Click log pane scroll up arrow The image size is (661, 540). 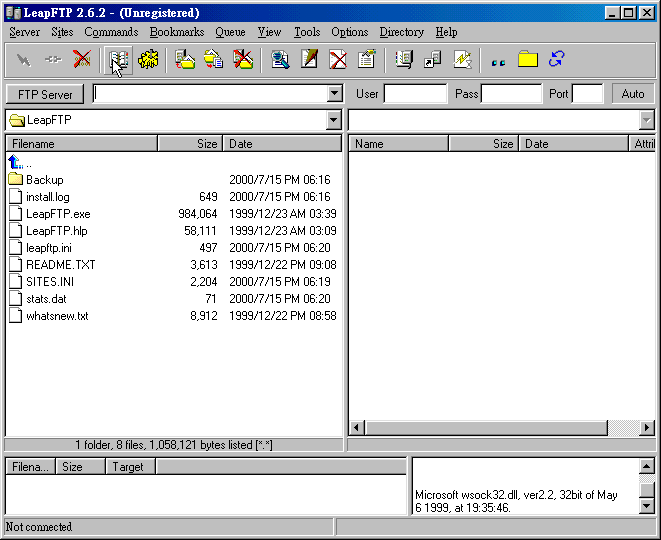pos(647,466)
